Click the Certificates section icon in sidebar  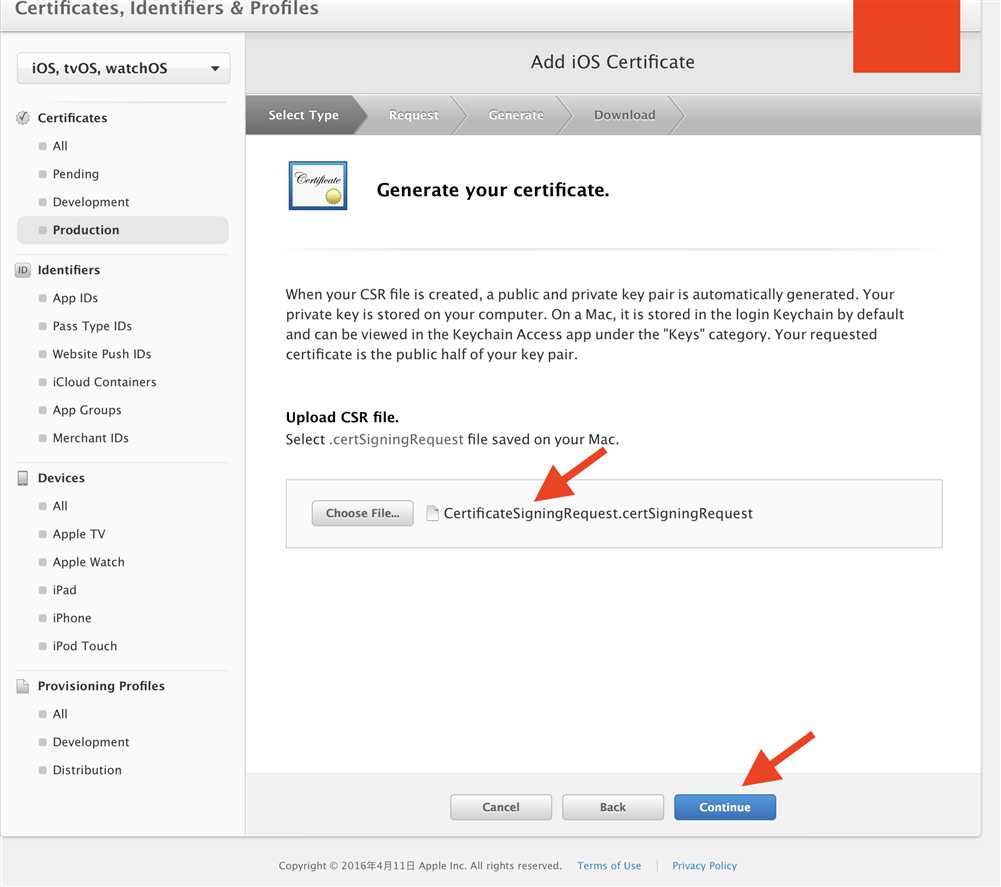tap(23, 118)
